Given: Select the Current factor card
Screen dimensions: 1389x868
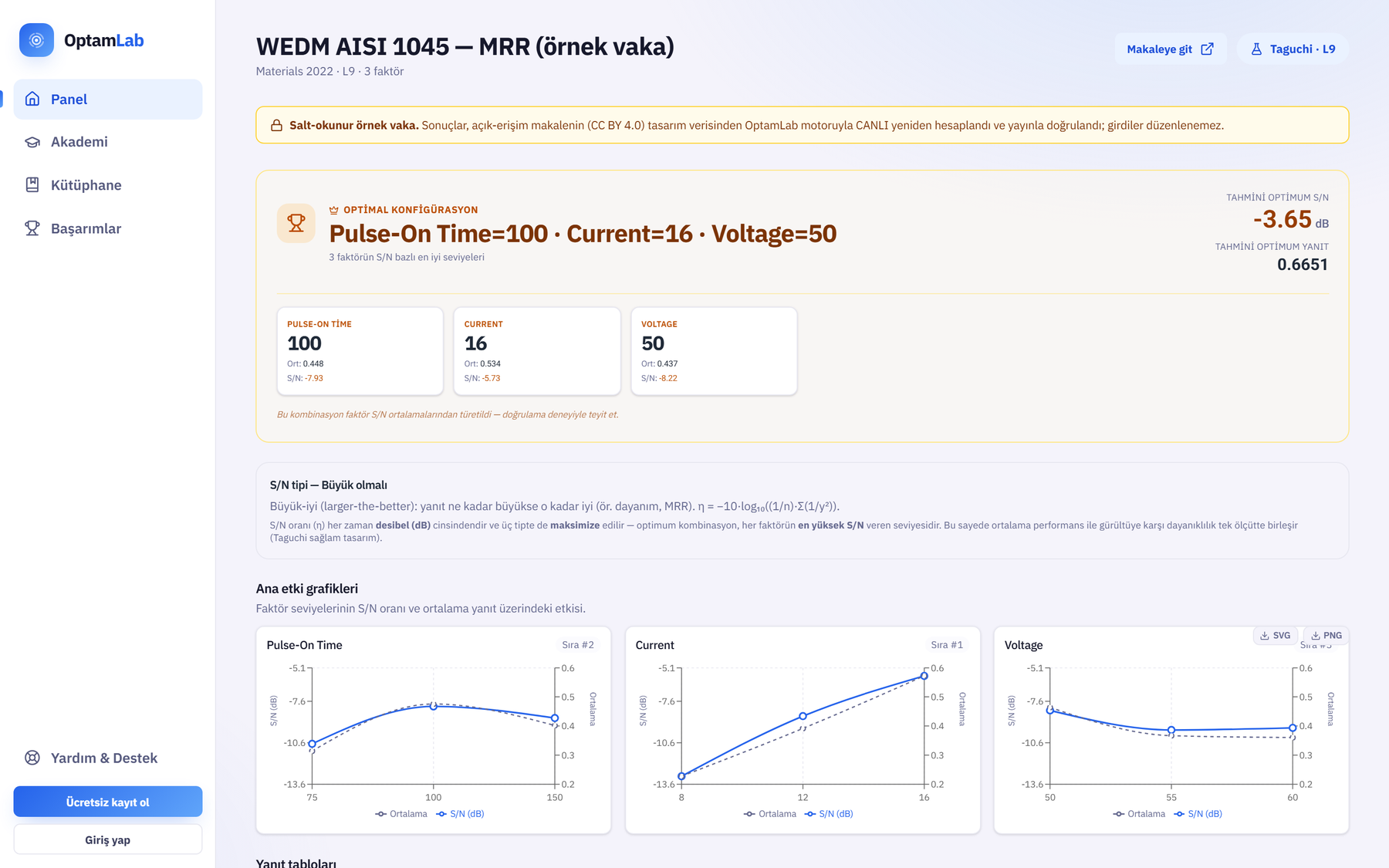Looking at the screenshot, I should pyautogui.click(x=537, y=351).
